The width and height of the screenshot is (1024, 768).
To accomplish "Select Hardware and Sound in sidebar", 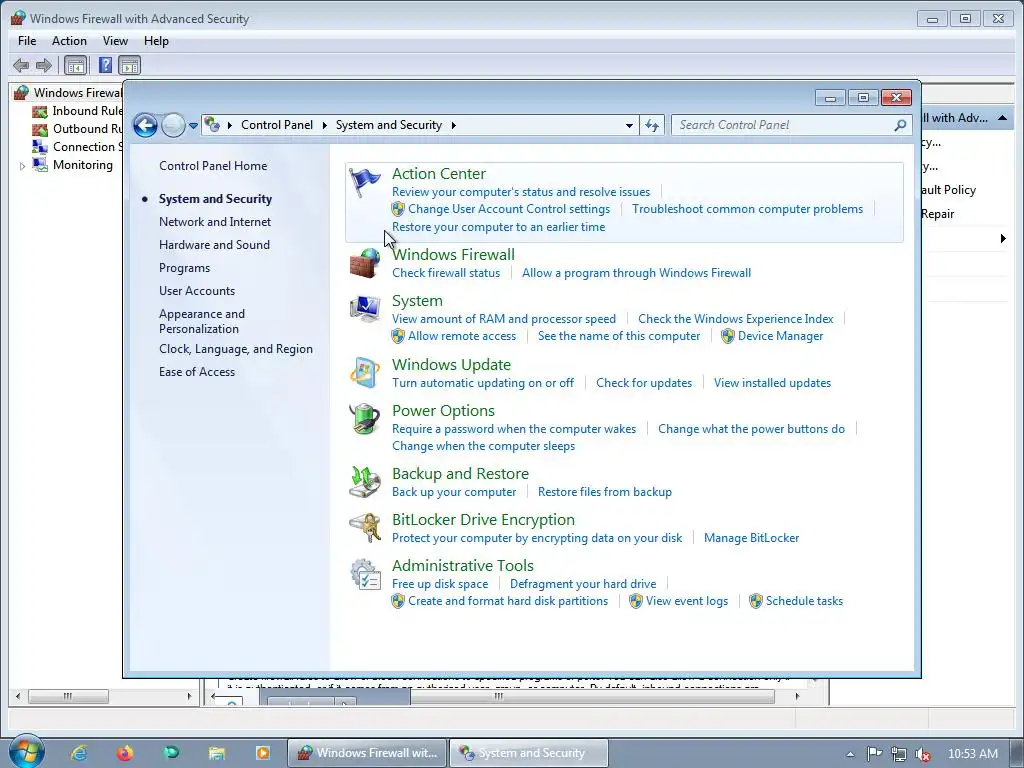I will 214,245.
